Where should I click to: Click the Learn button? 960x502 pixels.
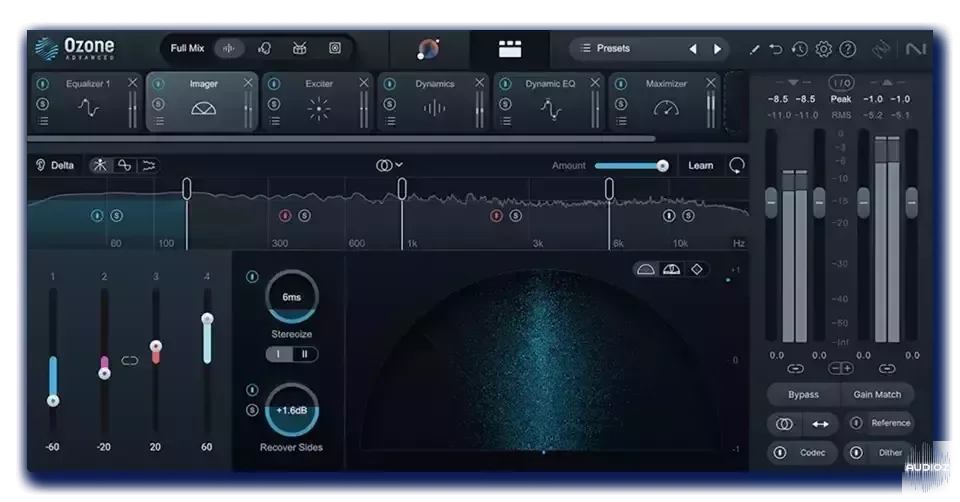700,165
